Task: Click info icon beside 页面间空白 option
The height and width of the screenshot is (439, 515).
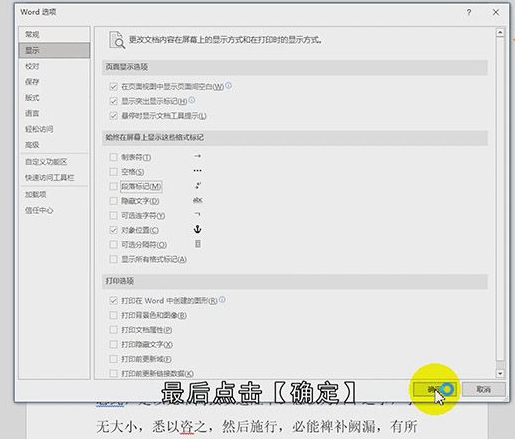Action: pyautogui.click(x=228, y=85)
